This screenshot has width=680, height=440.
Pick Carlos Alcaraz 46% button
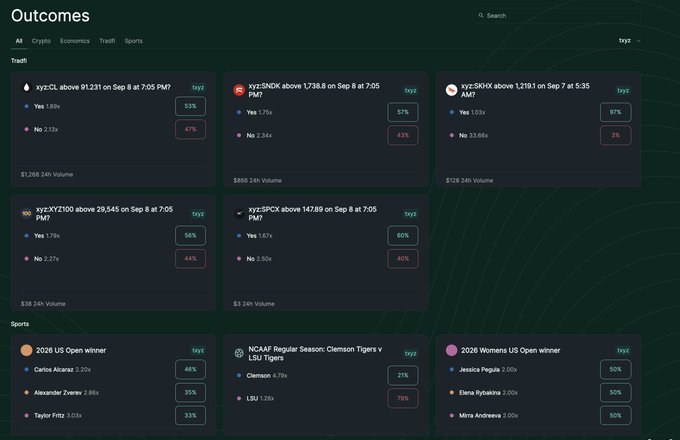tap(190, 369)
